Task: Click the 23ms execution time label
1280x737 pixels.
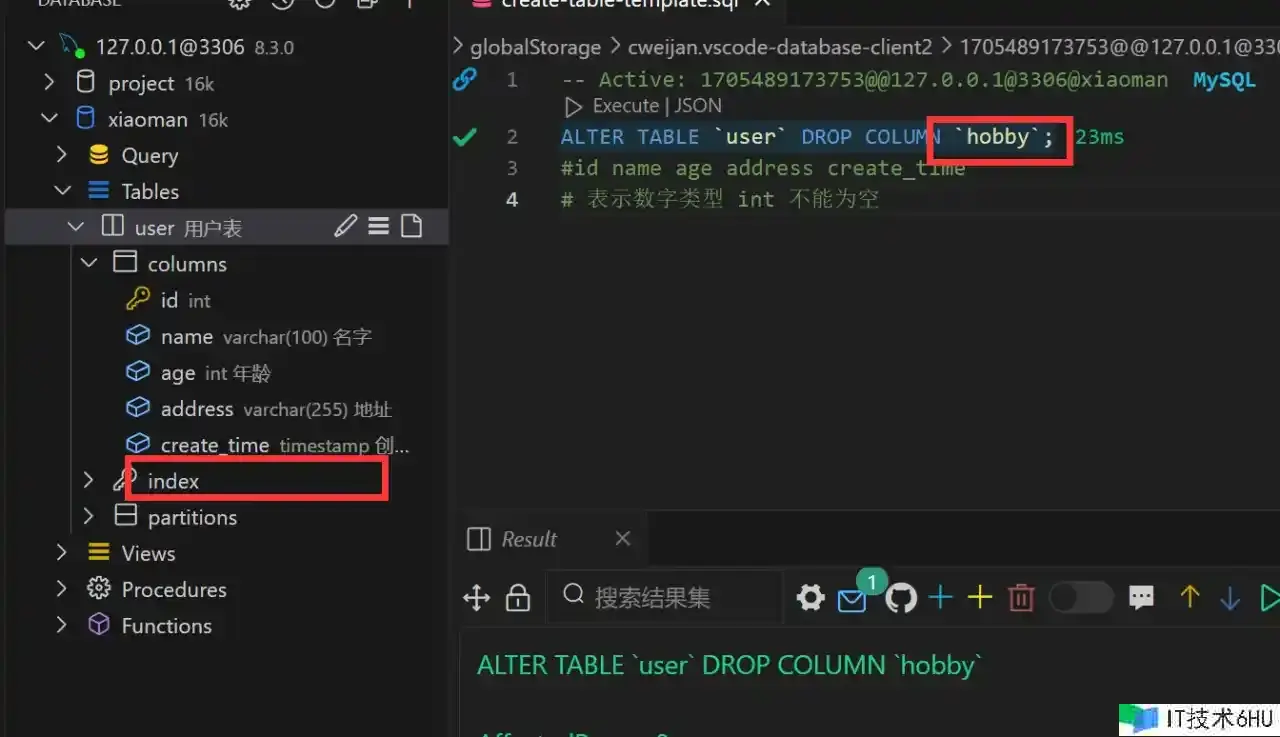Action: tap(1100, 137)
